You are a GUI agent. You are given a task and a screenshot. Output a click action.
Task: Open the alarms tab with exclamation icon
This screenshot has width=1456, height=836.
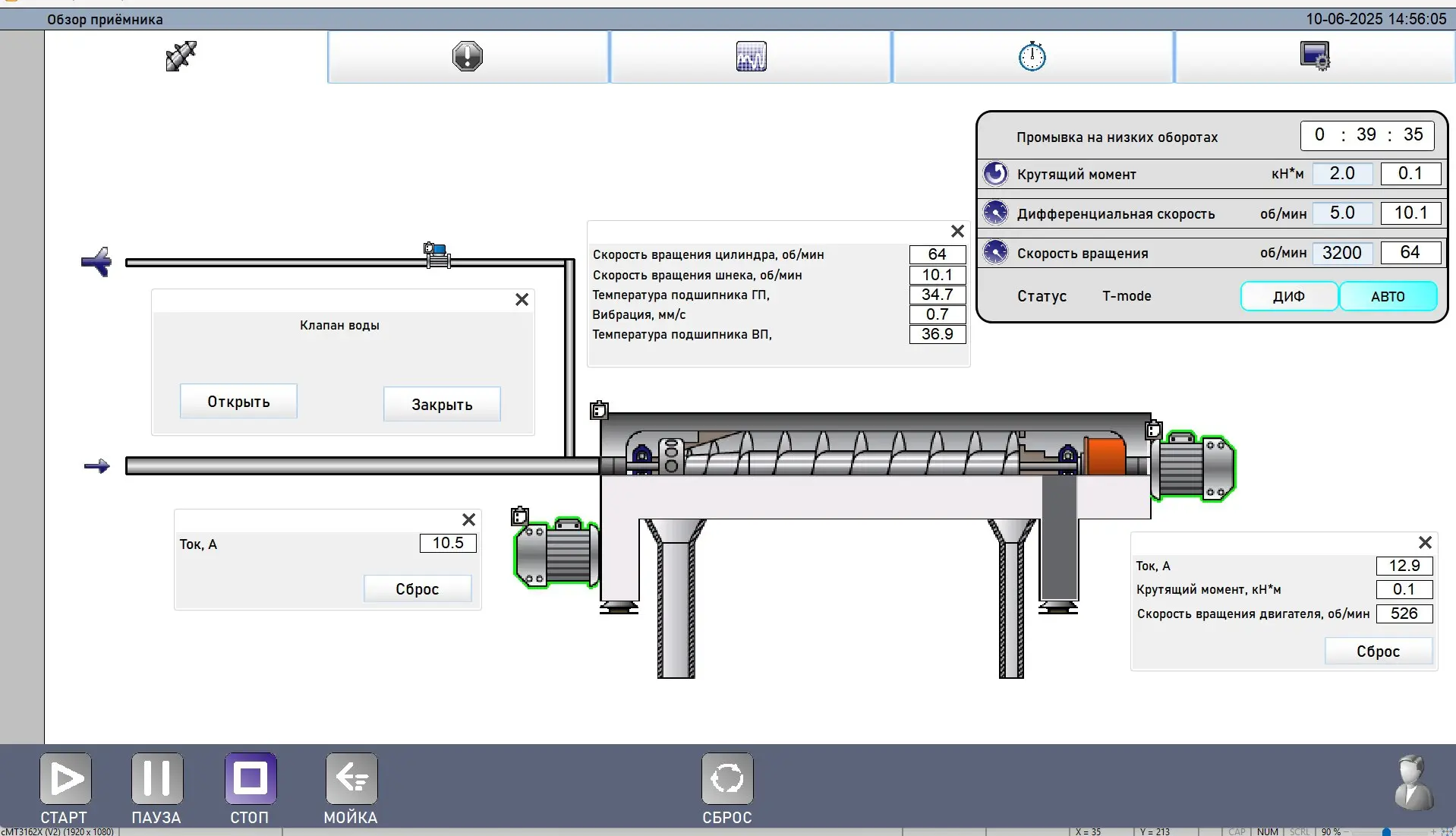pos(468,57)
